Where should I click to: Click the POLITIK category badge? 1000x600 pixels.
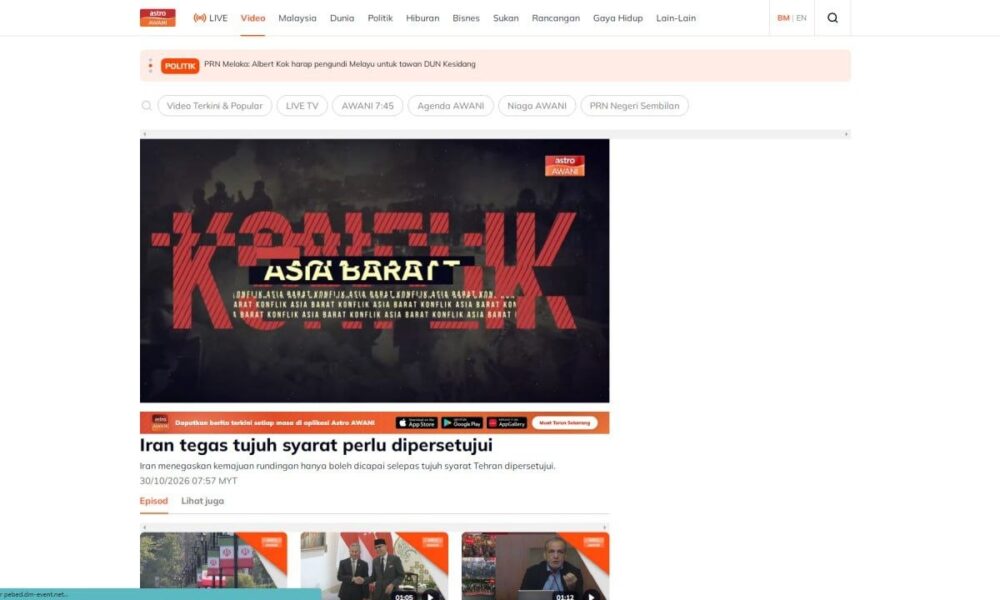click(180, 66)
